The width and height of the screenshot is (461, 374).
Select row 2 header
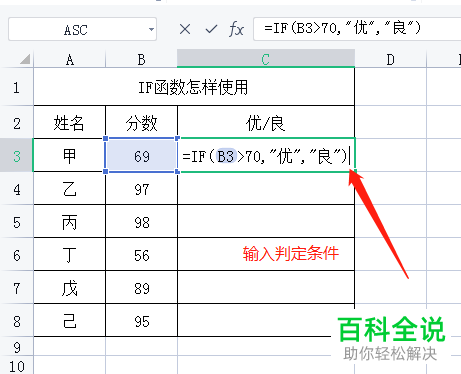17,122
